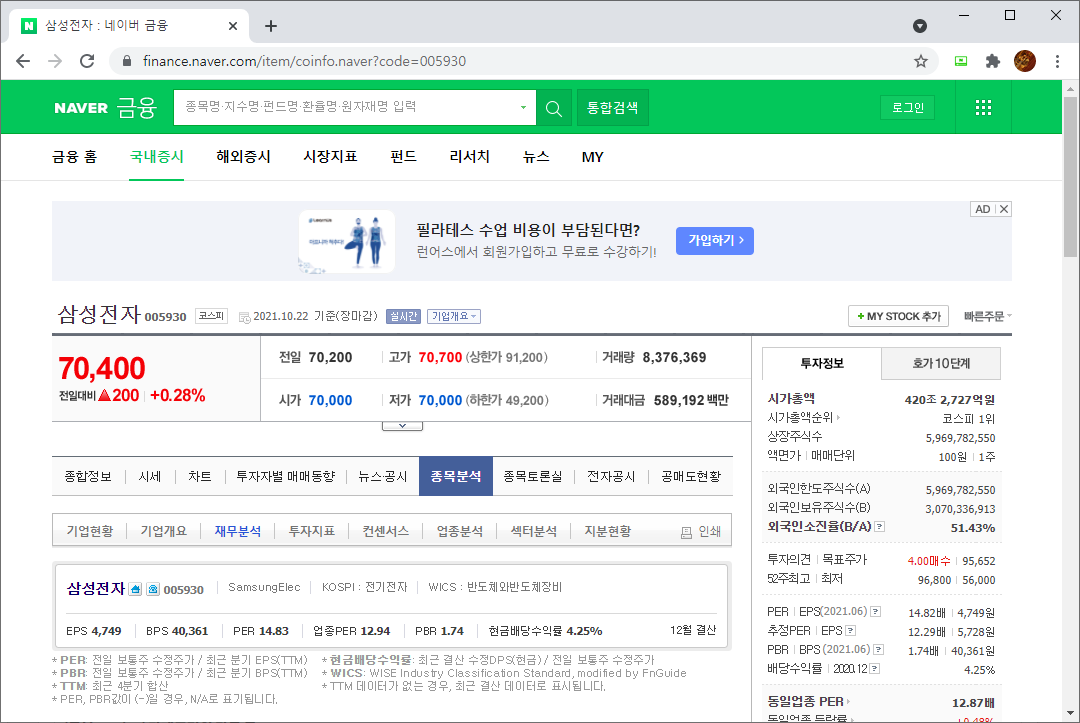The width and height of the screenshot is (1080, 723).
Task: Click the search magnifier button
Action: tap(554, 108)
